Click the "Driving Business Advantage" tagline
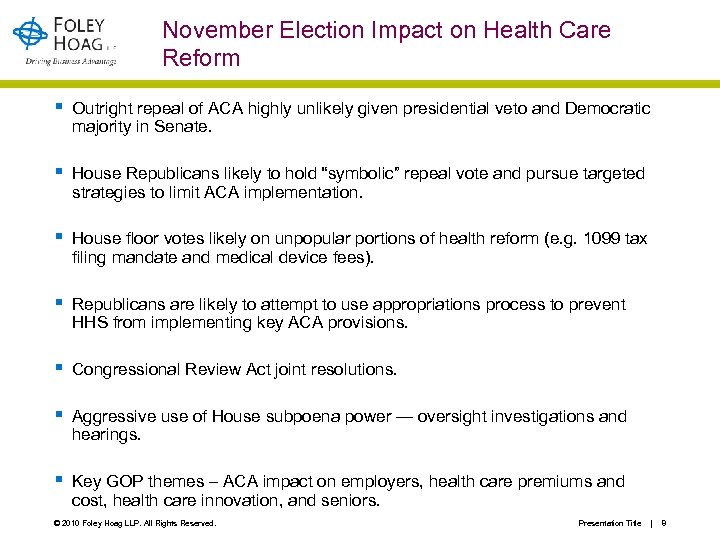 70,60
